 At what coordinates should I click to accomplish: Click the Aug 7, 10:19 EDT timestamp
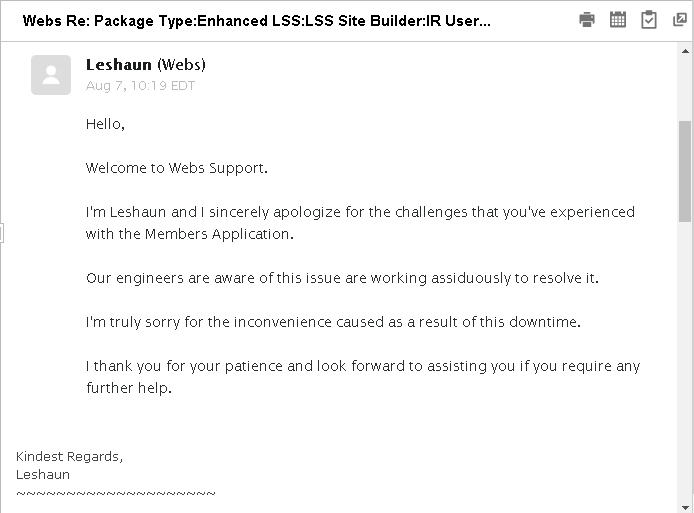pos(140,85)
